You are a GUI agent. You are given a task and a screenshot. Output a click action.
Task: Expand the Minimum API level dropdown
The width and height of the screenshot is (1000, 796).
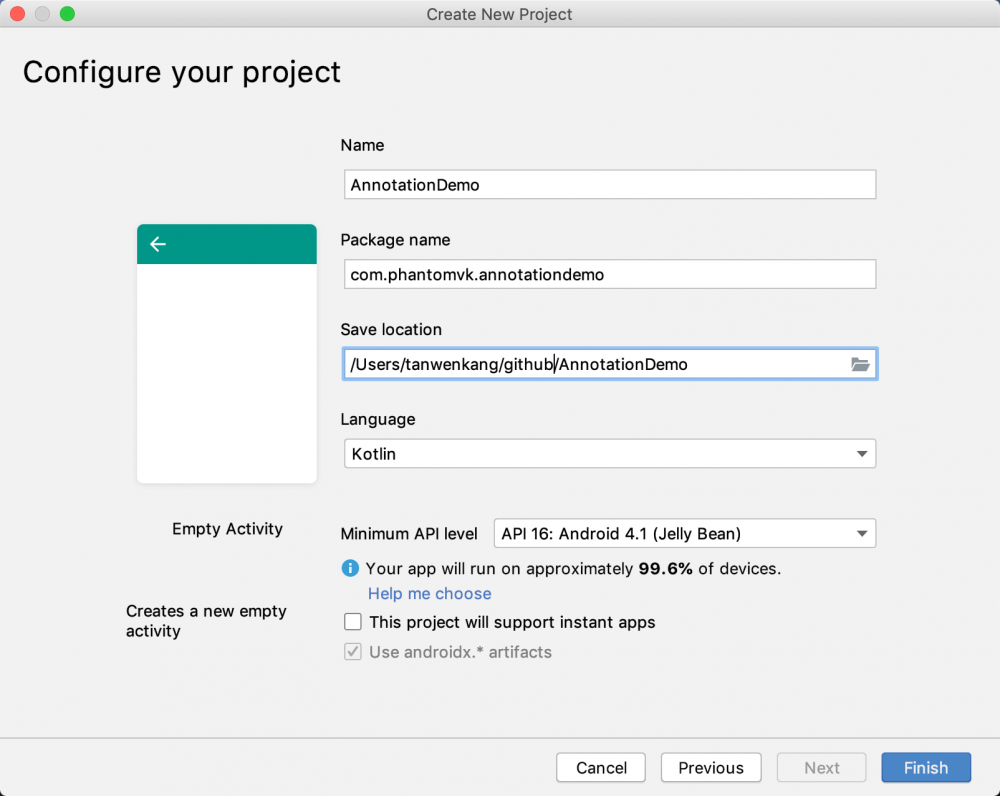685,534
